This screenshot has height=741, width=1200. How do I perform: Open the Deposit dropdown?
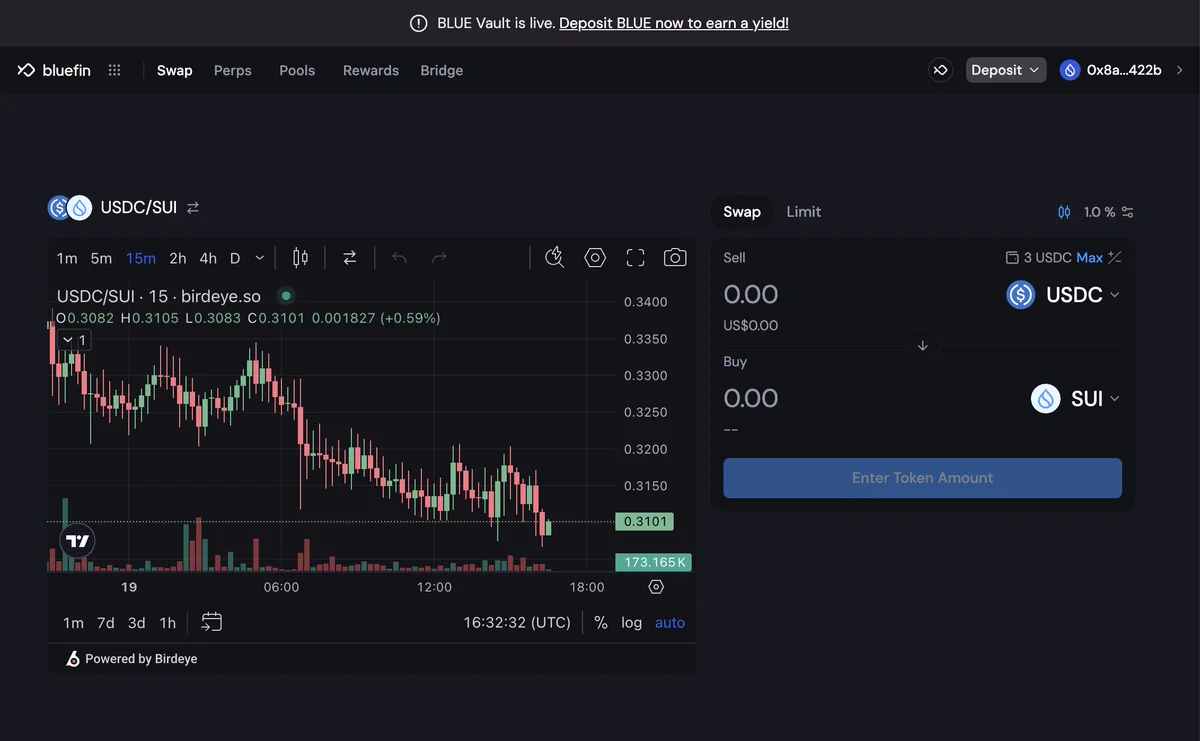[x=1006, y=70]
